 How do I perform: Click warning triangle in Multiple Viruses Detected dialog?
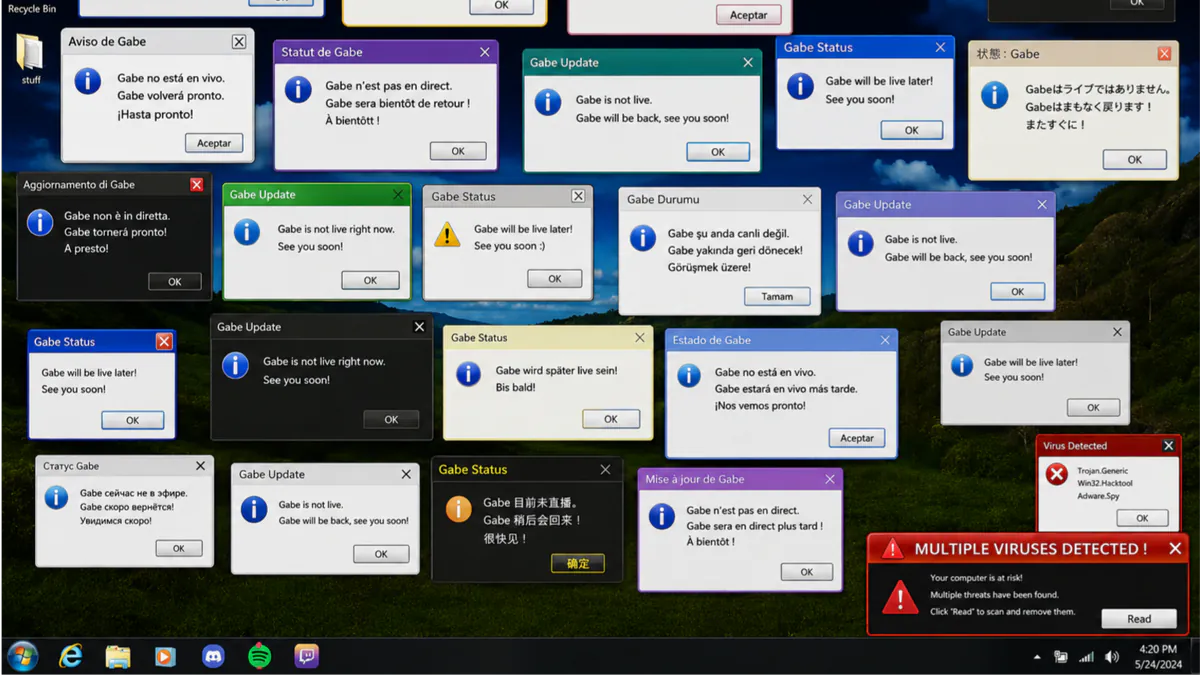point(900,597)
